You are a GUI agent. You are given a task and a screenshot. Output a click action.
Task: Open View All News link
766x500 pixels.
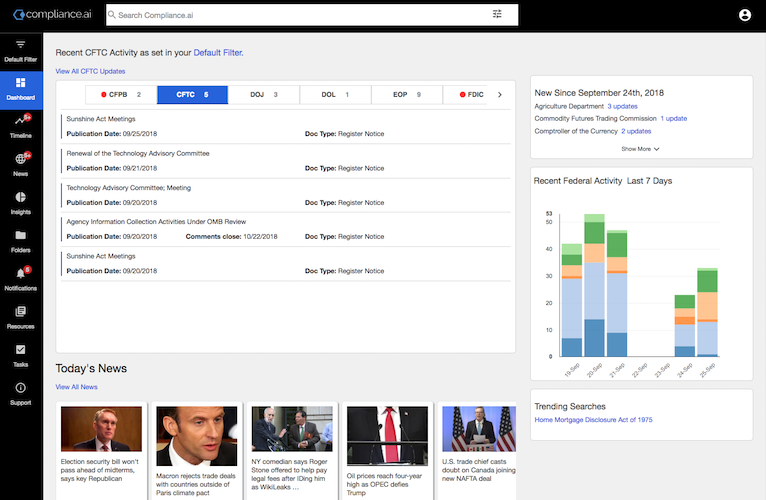[x=76, y=387]
